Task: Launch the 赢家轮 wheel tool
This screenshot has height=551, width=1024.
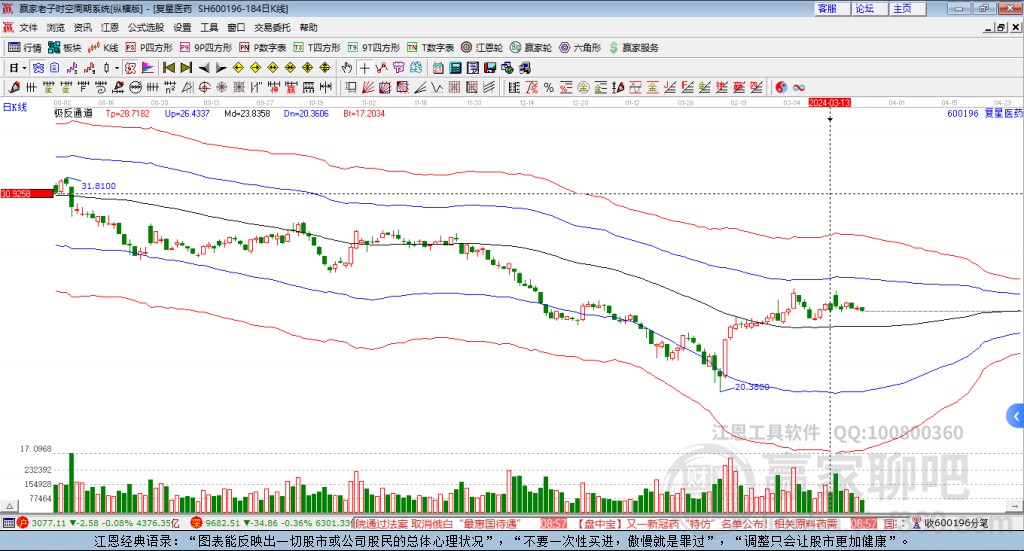Action: tap(531, 48)
